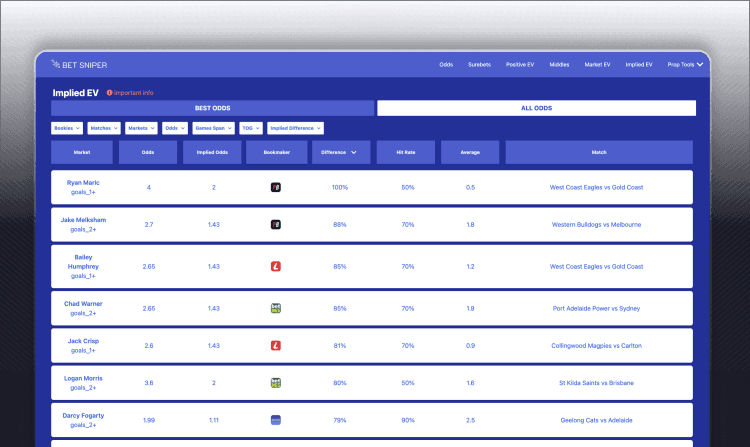This screenshot has width=750, height=447.
Task: Select Bailey Humphrey goals_1+ market
Action: click(83, 266)
